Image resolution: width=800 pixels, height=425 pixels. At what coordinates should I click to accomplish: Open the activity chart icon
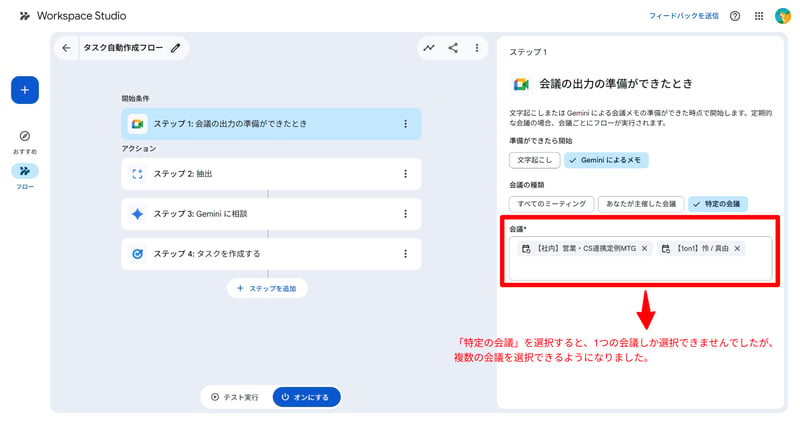429,48
